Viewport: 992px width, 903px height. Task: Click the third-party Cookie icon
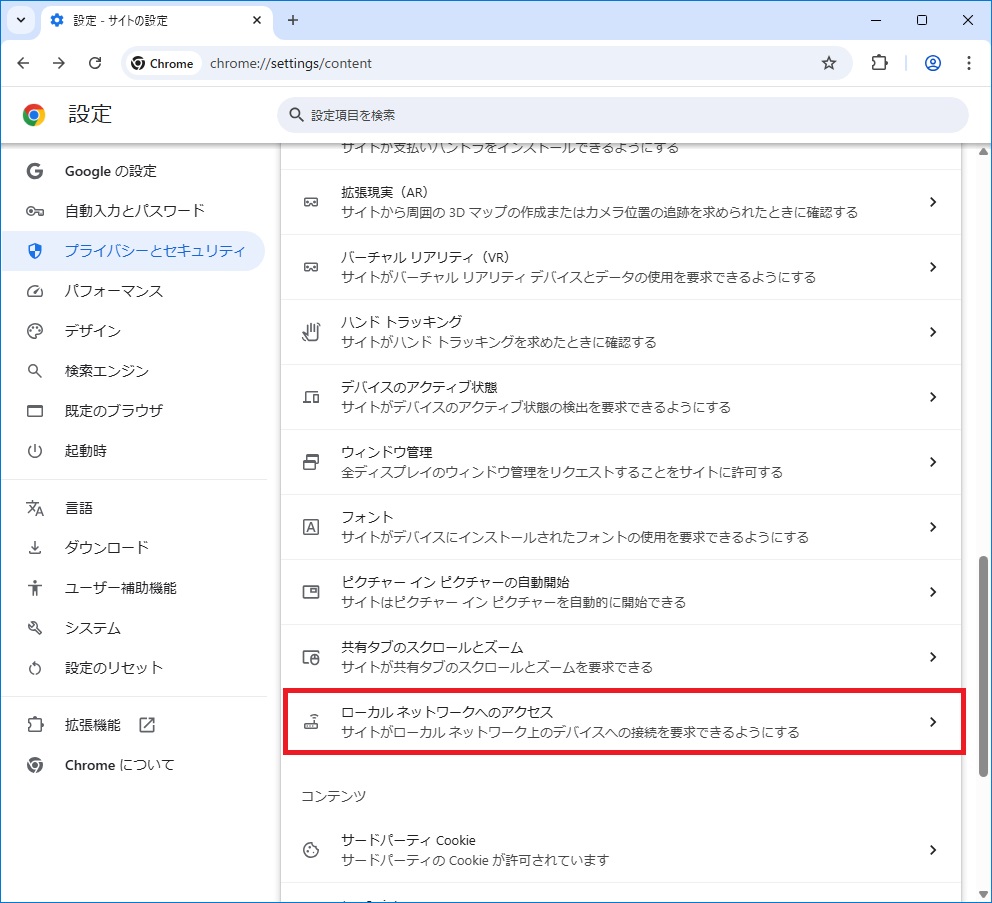311,850
